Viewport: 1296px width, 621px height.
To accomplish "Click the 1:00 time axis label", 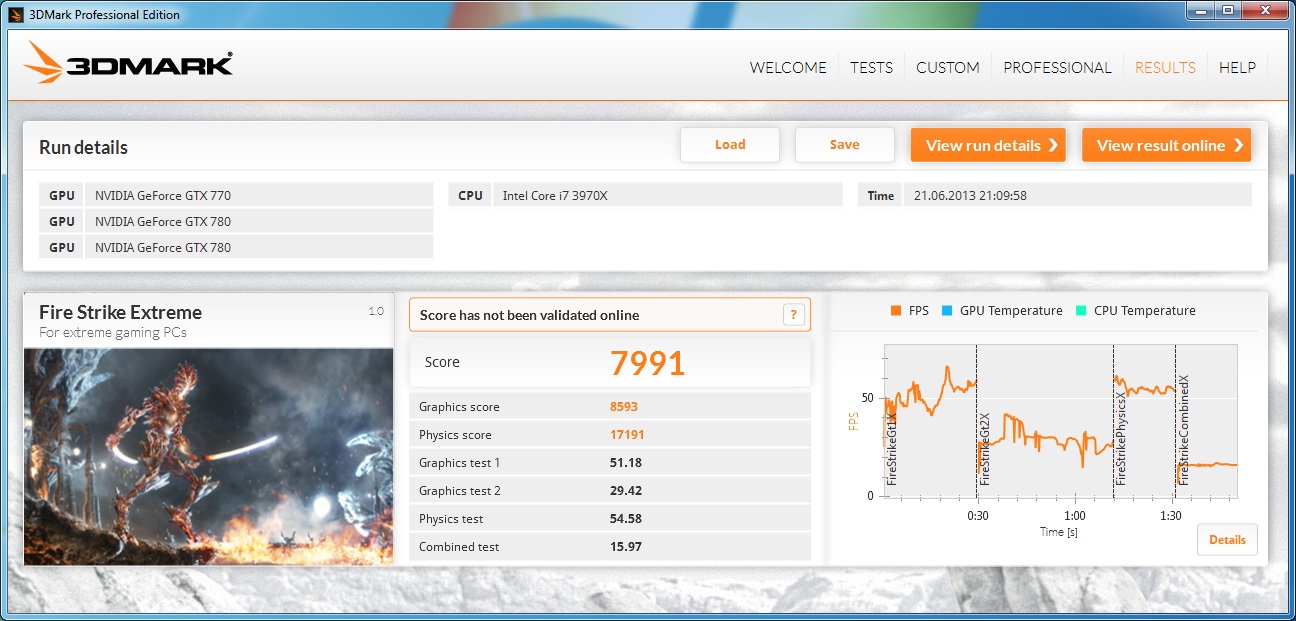I will tap(1074, 516).
